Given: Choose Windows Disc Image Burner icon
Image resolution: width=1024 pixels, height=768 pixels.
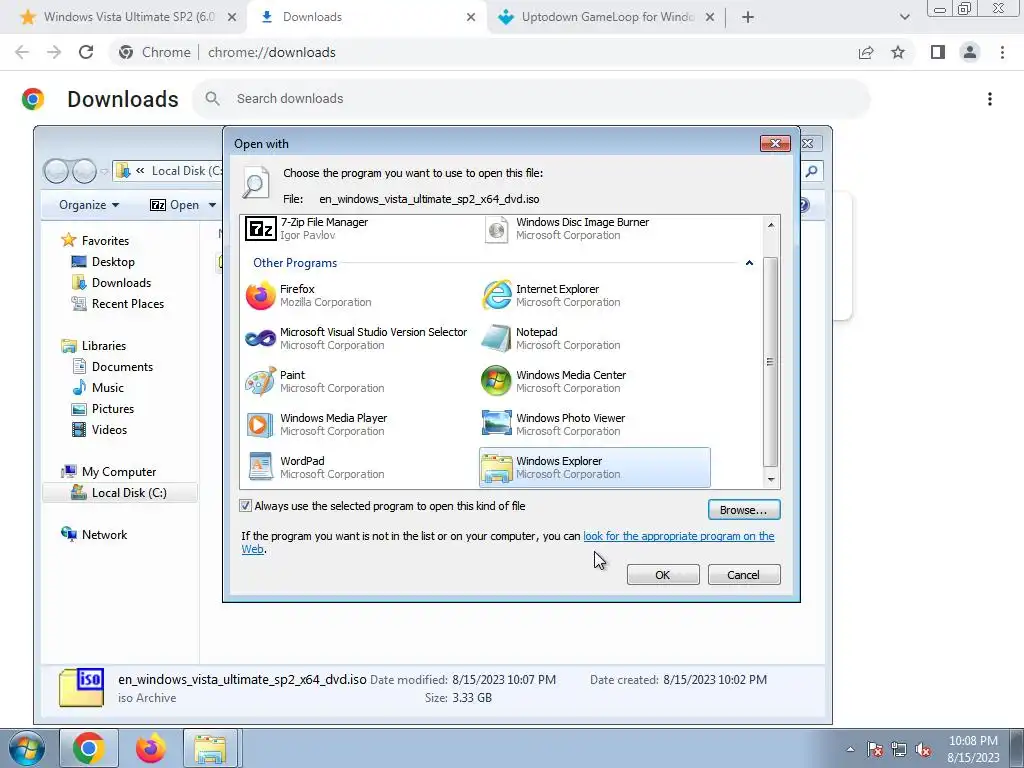Looking at the screenshot, I should [x=496, y=229].
